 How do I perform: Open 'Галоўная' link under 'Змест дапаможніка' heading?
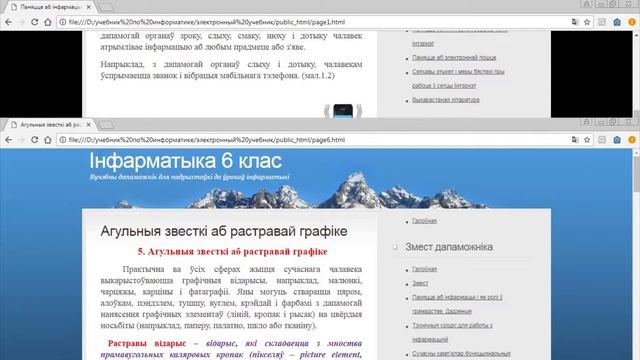click(x=424, y=269)
